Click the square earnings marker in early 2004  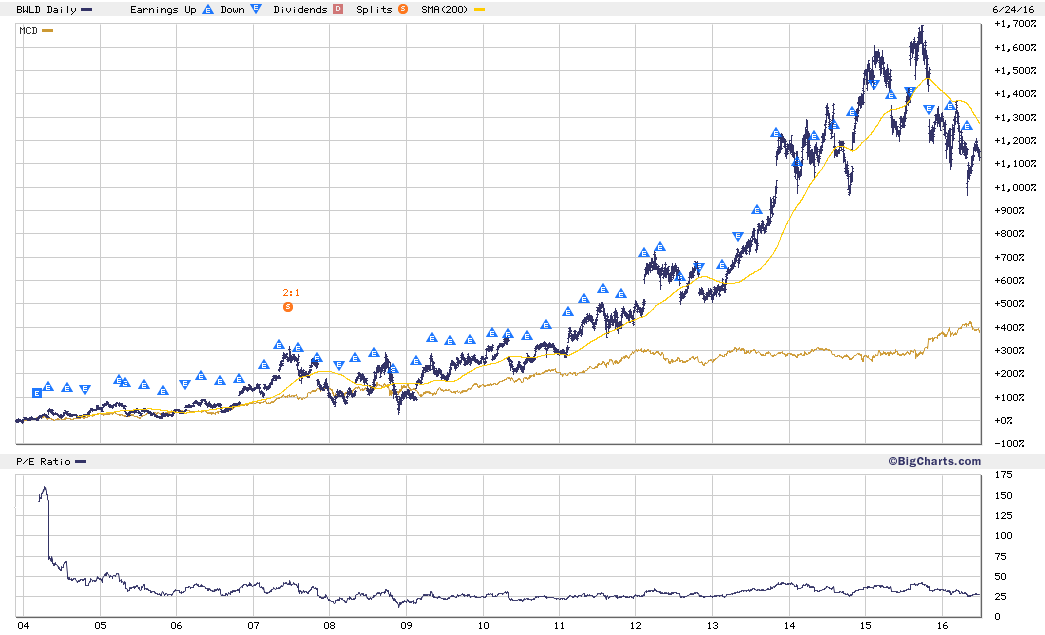click(x=37, y=394)
